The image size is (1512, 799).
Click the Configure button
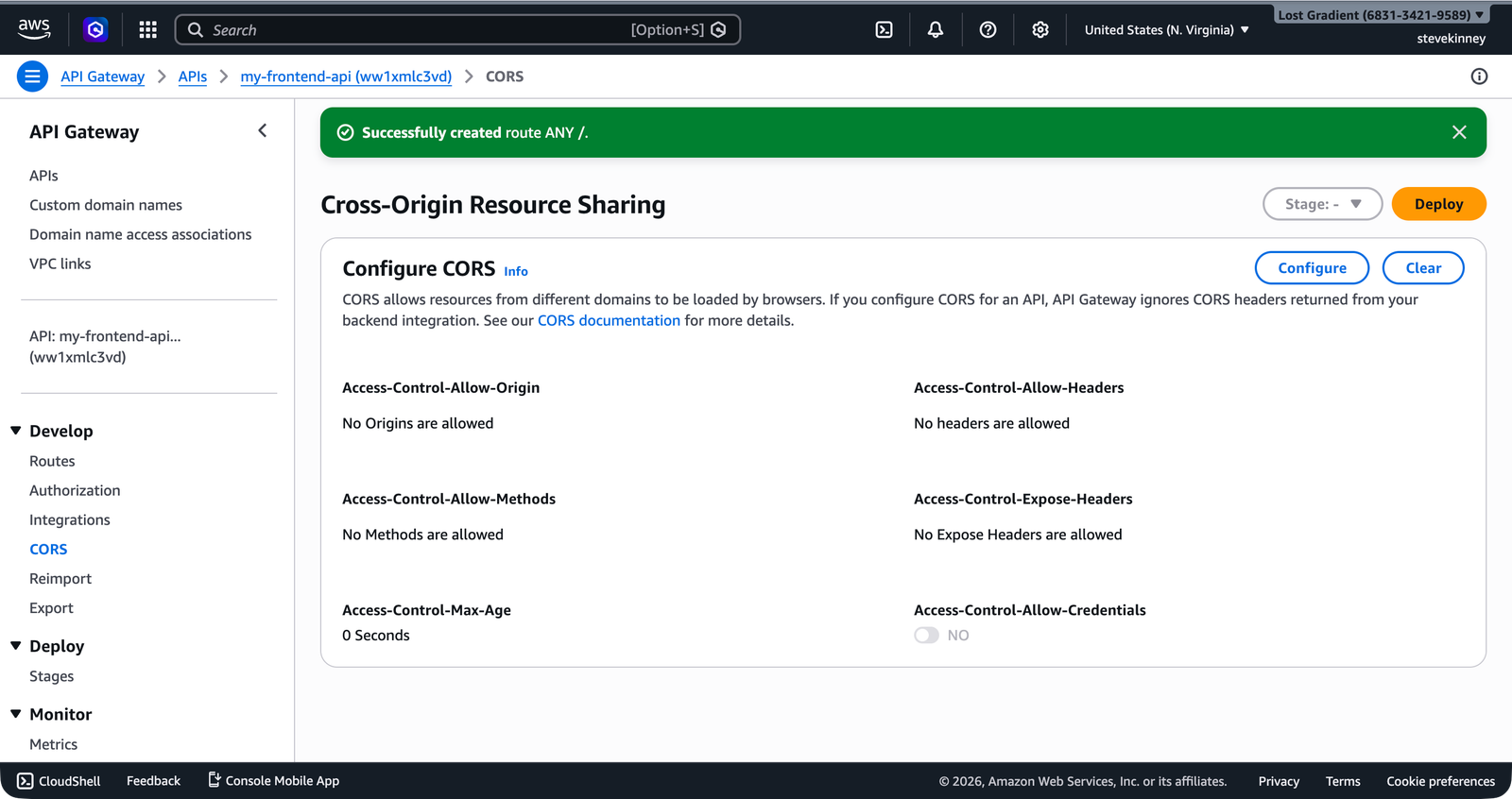tap(1312, 268)
